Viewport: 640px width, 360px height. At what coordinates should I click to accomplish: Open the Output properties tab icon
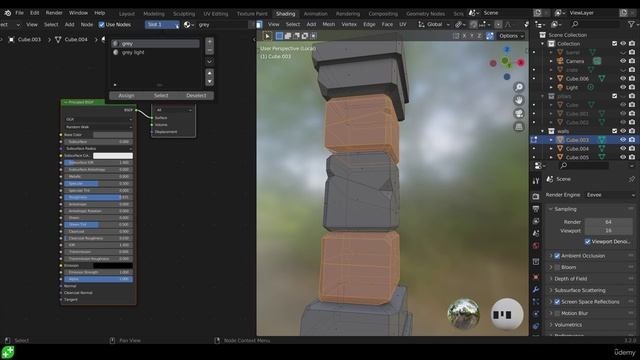[536, 209]
